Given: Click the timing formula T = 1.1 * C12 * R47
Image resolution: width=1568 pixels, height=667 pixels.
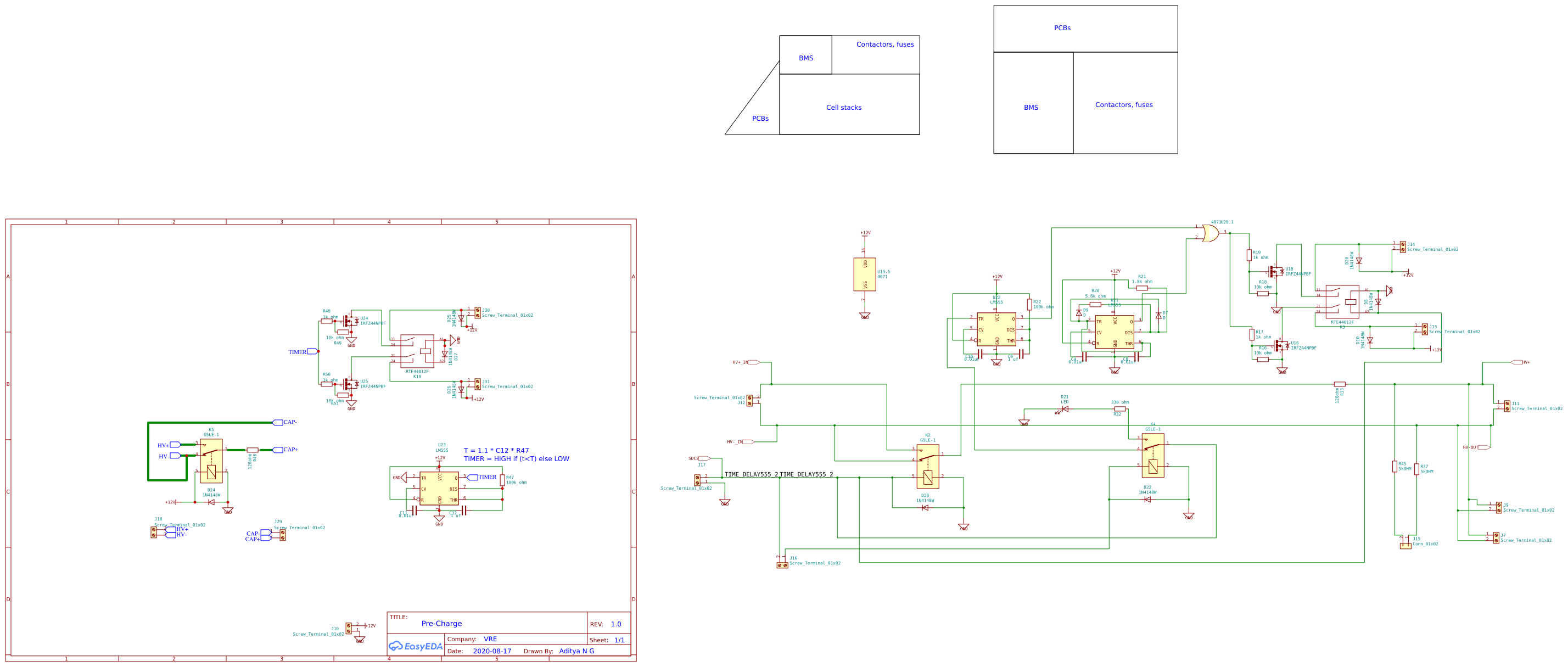Looking at the screenshot, I should [x=496, y=451].
